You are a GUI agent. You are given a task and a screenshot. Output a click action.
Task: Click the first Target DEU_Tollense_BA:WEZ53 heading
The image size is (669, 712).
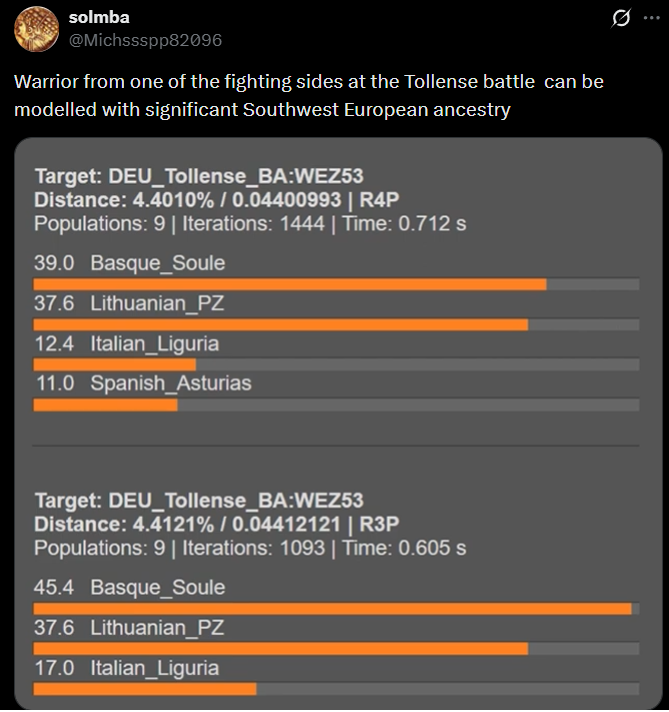coord(198,177)
